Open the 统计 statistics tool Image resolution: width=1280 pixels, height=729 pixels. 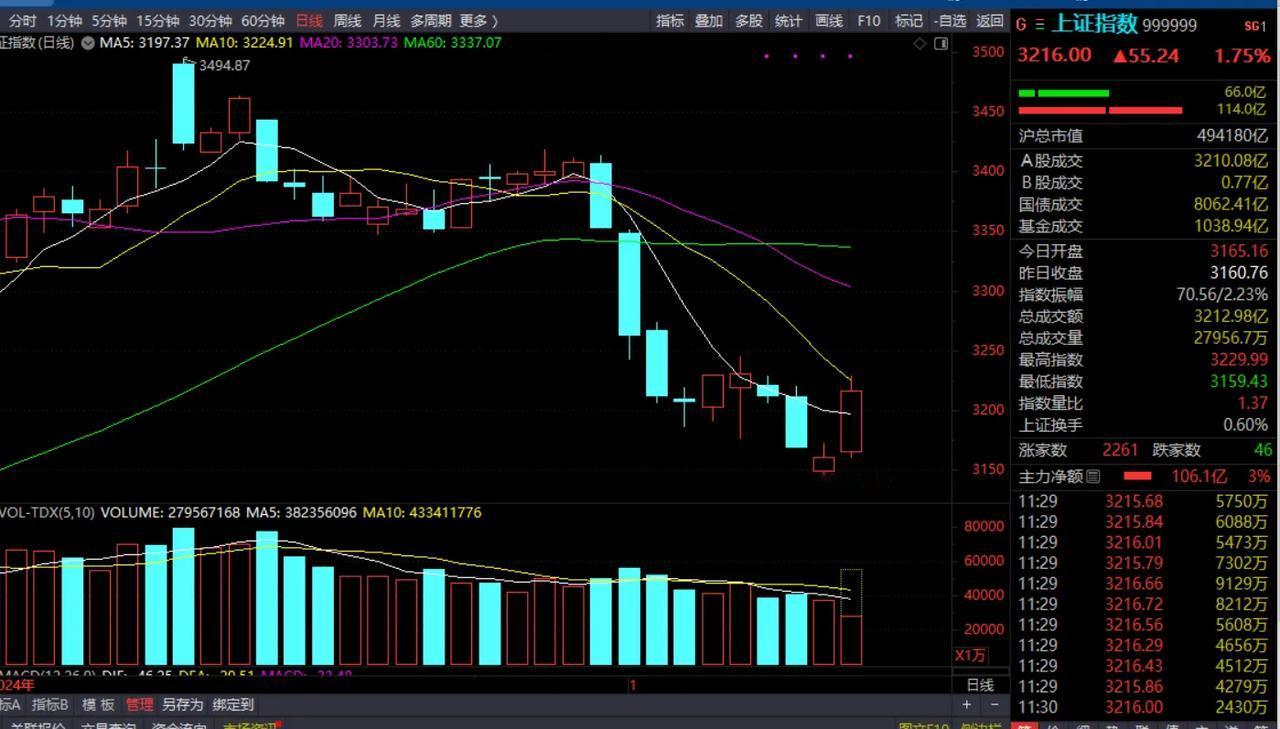pyautogui.click(x=788, y=20)
